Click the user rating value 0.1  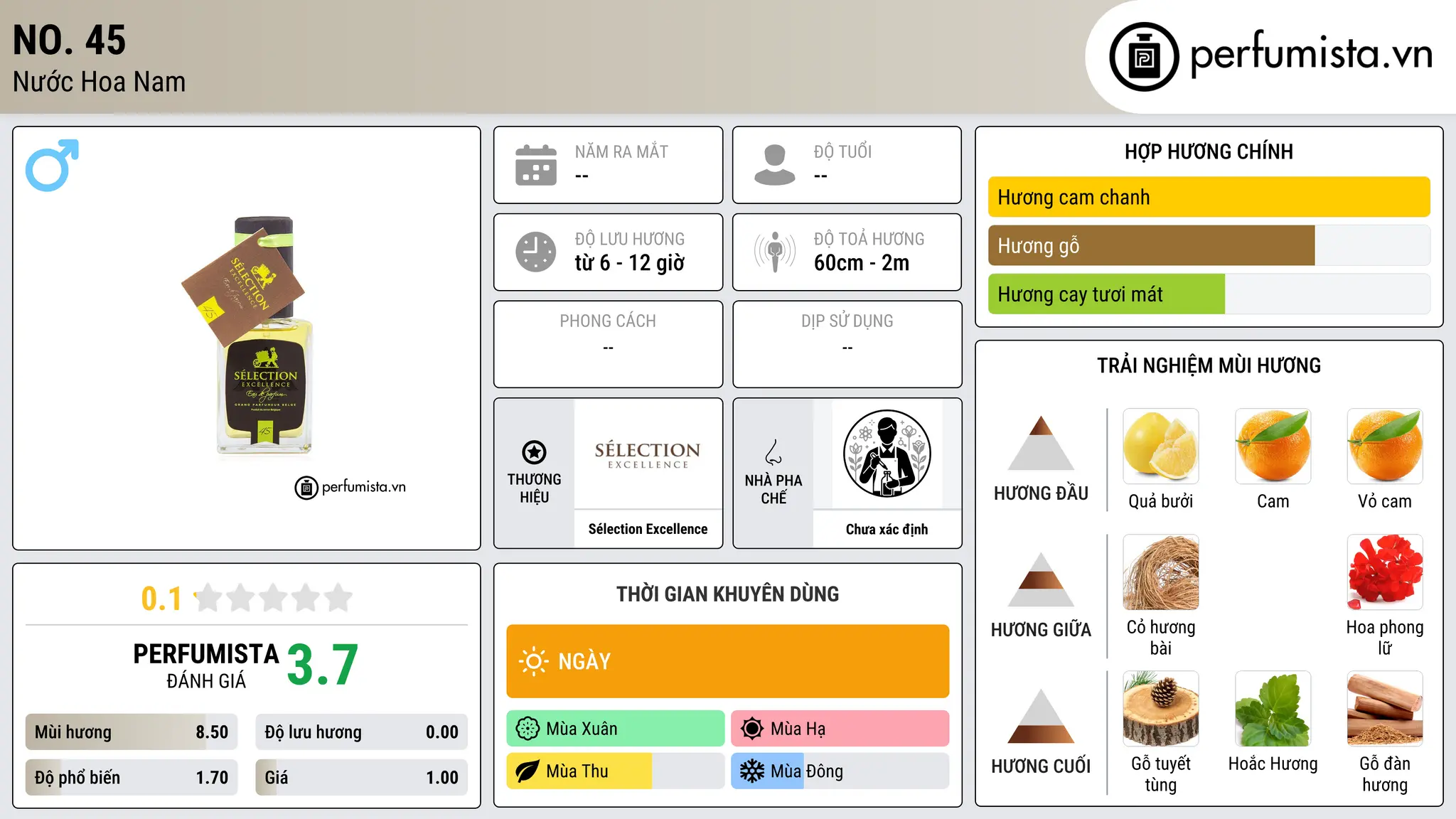(161, 599)
